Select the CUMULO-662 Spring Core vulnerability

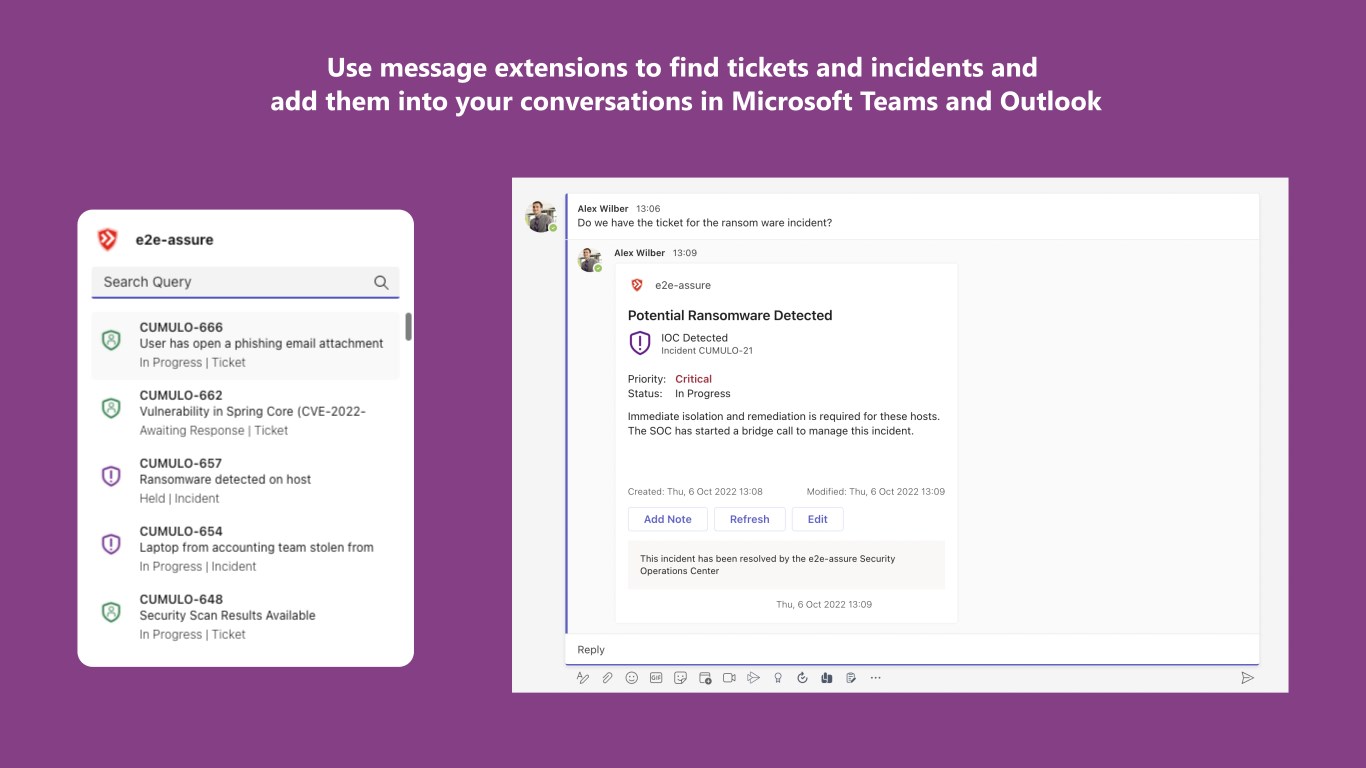tap(245, 413)
